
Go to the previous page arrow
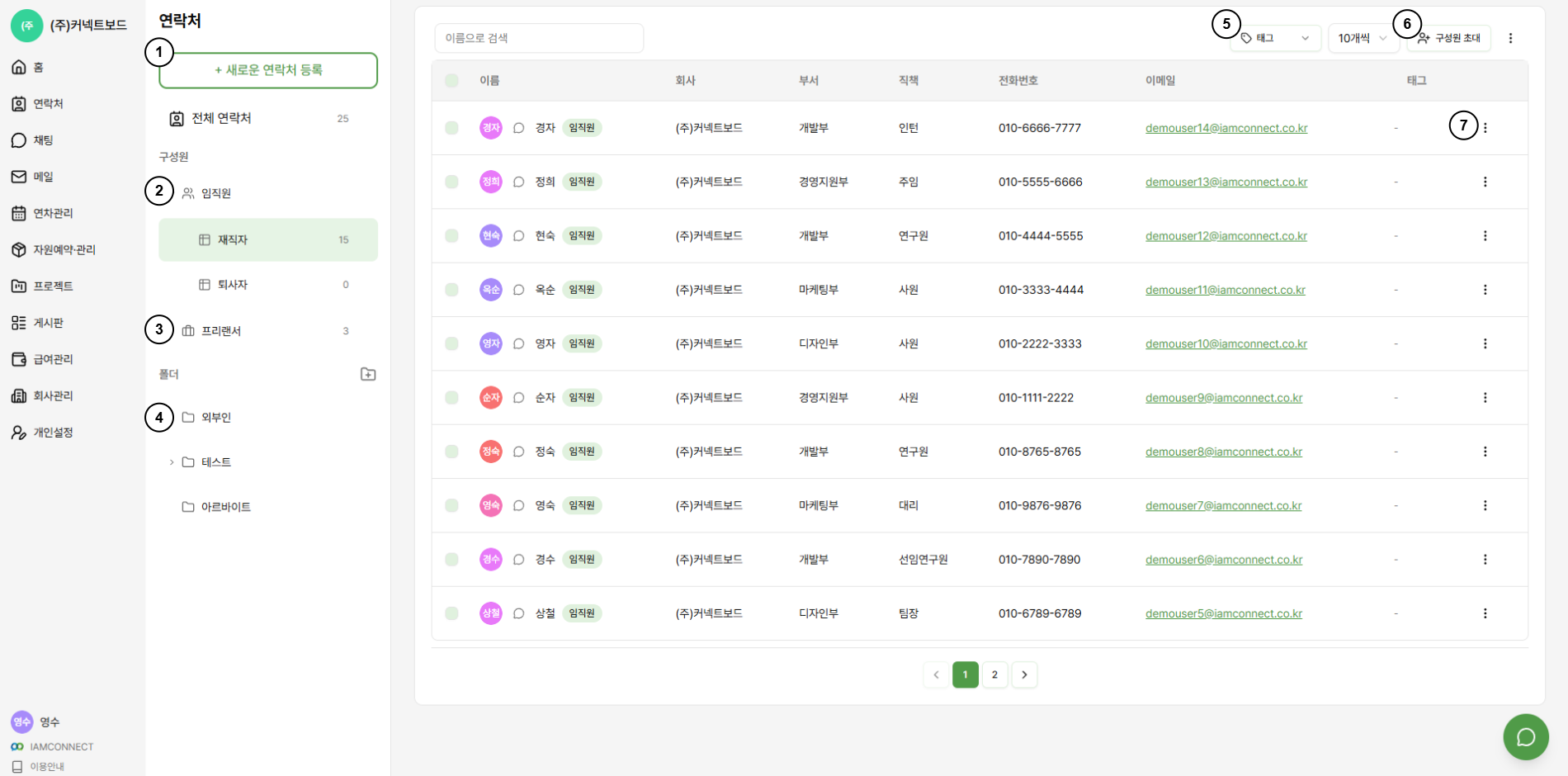coord(936,674)
